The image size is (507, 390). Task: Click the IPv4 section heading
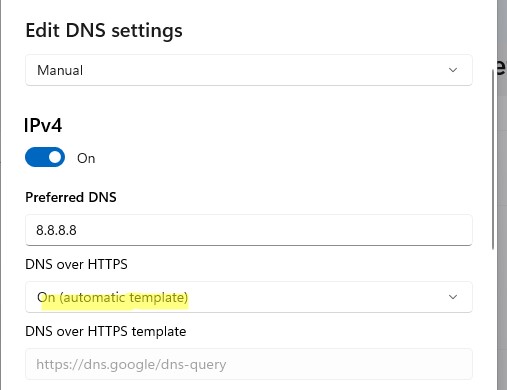[x=43, y=126]
